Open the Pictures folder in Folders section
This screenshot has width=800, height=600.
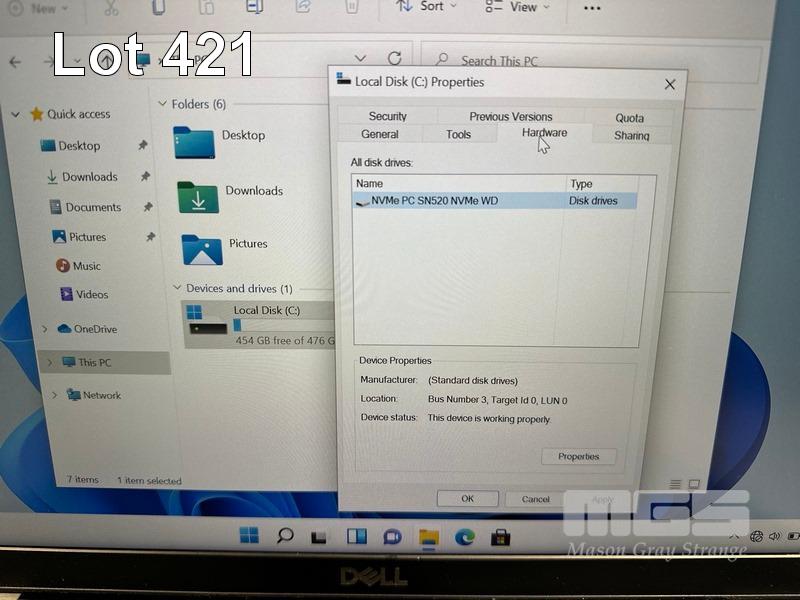[x=201, y=249]
